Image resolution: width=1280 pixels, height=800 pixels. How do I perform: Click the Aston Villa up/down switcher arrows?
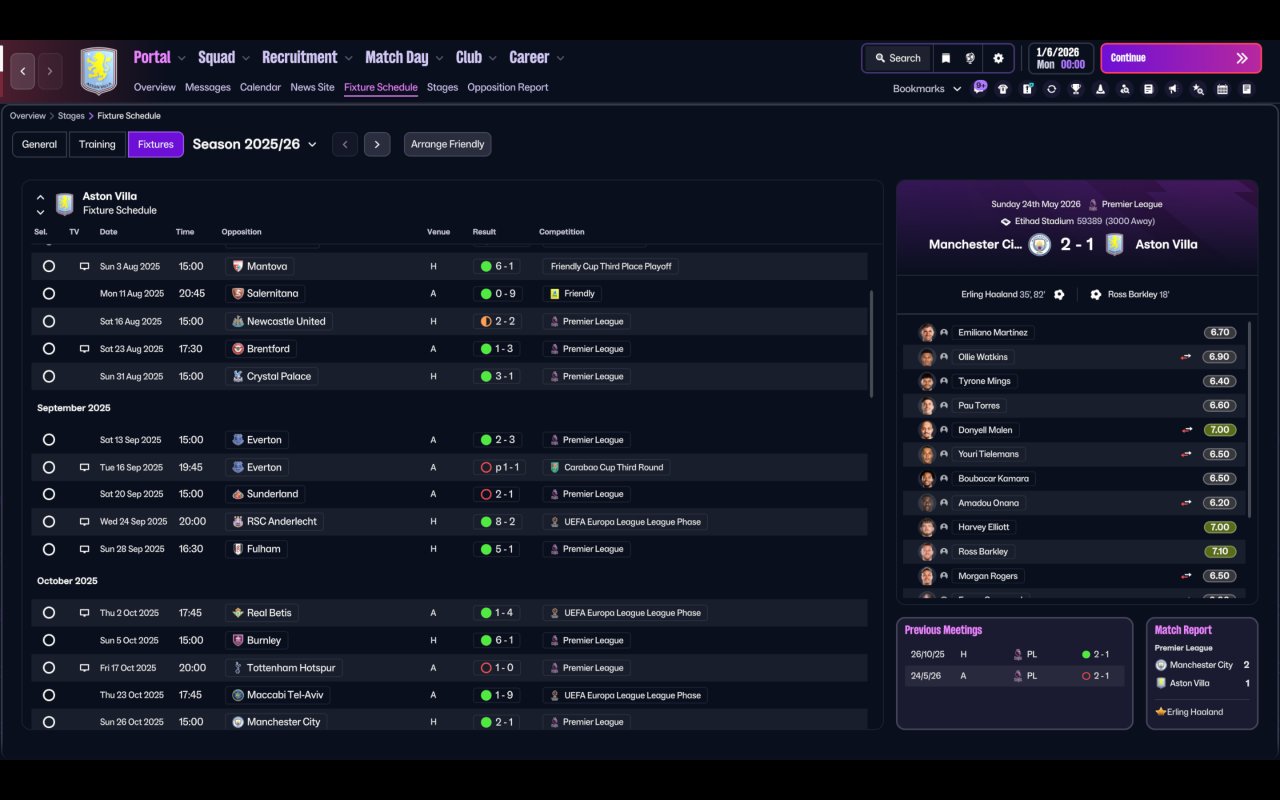point(40,204)
